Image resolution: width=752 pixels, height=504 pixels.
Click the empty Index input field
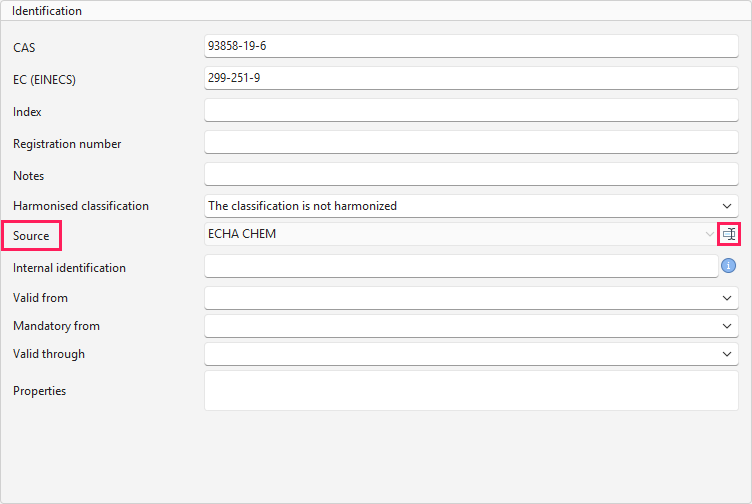(x=471, y=110)
